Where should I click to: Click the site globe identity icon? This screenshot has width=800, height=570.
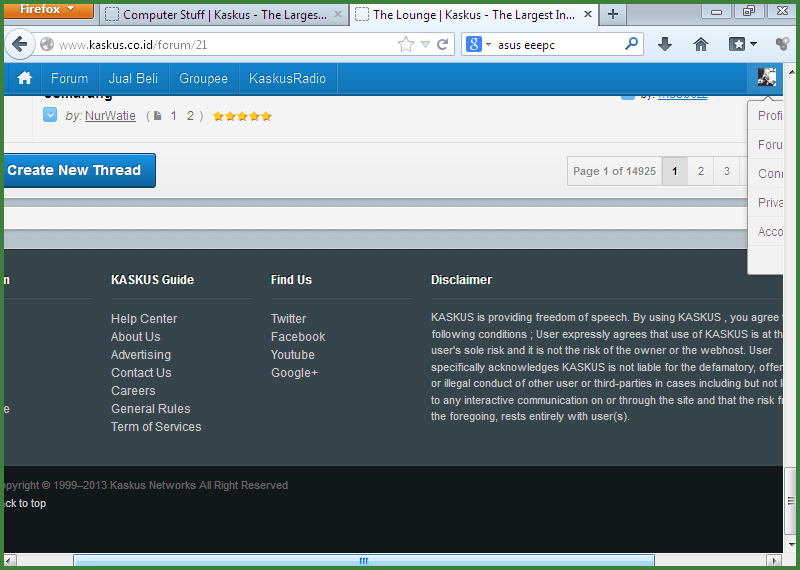tap(47, 44)
